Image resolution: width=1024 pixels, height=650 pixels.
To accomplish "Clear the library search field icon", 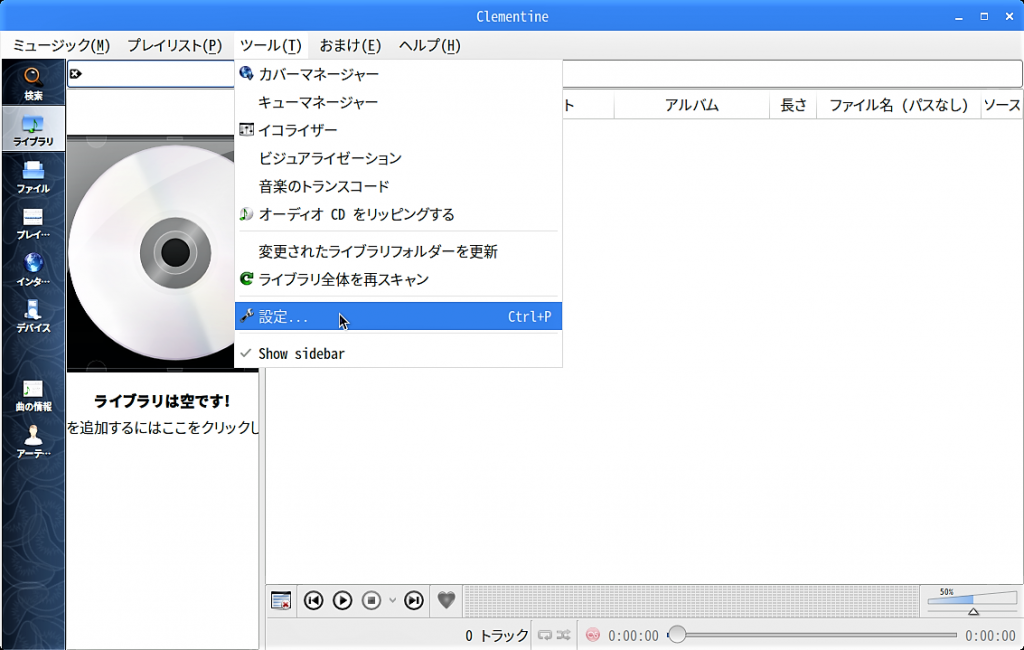I will pyautogui.click(x=76, y=74).
